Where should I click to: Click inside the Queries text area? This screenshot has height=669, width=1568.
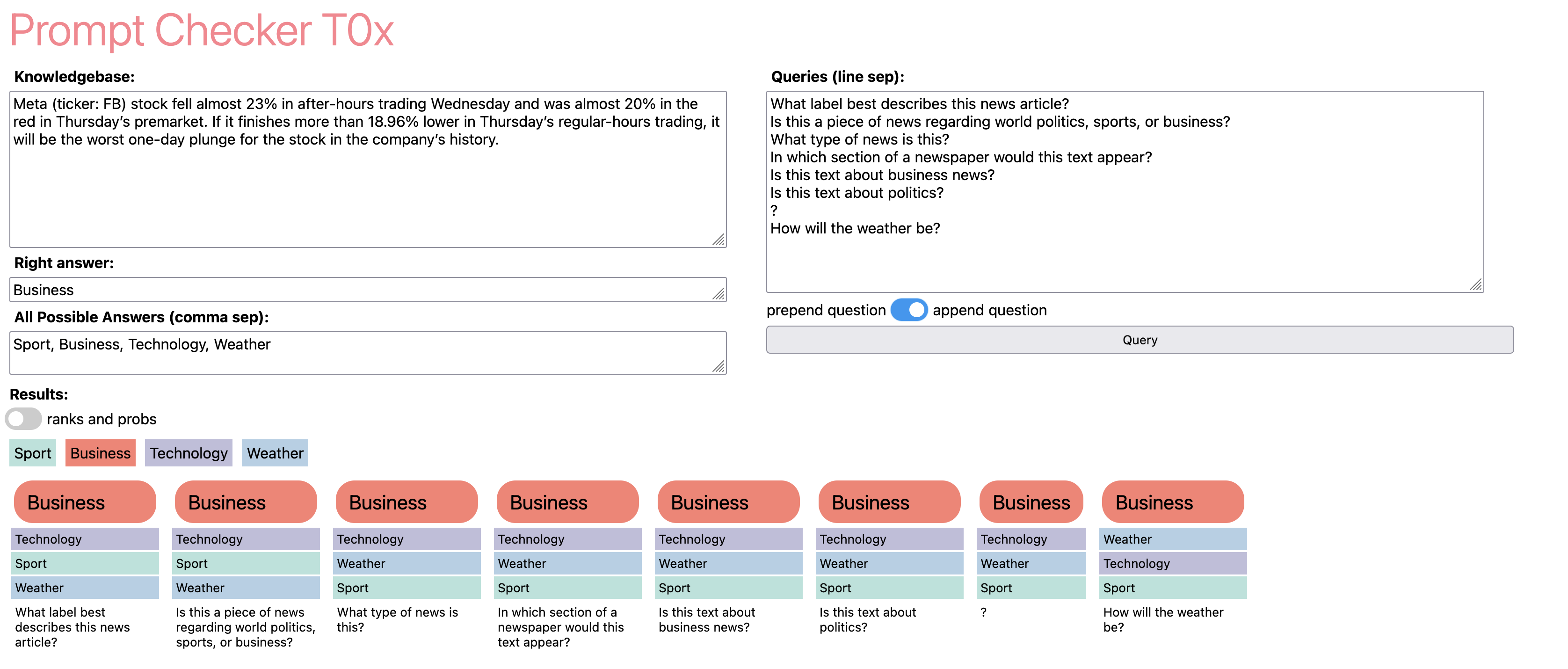1124,192
